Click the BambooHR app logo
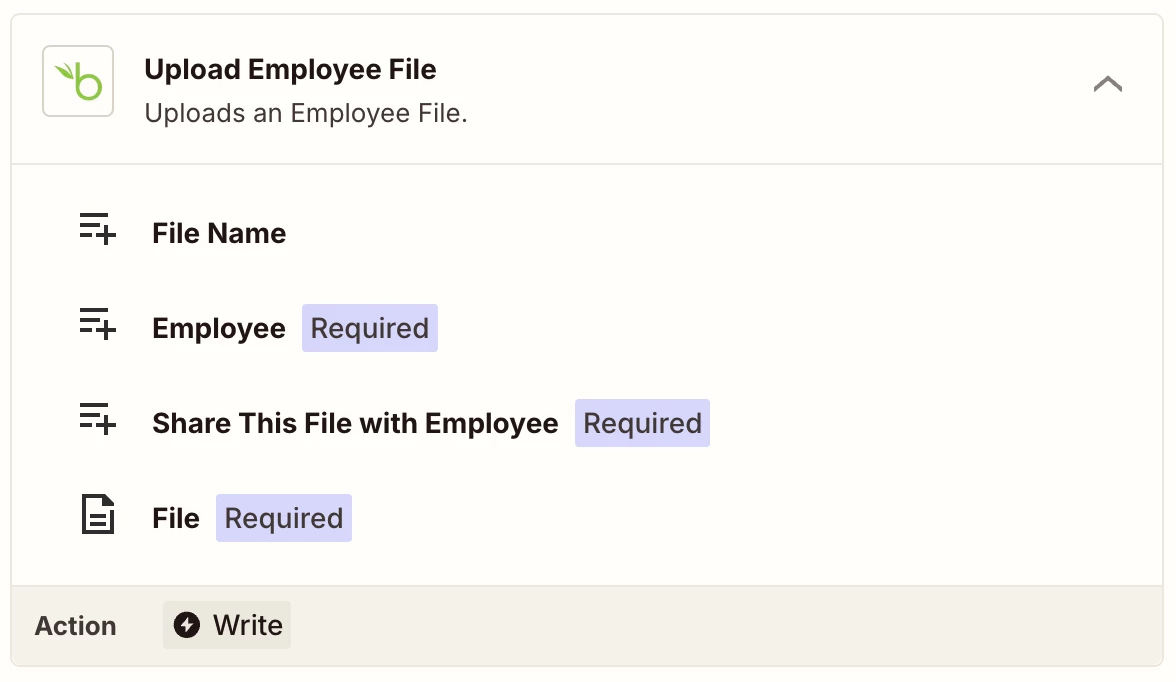Viewport: 1176px width, 682px height. (78, 81)
